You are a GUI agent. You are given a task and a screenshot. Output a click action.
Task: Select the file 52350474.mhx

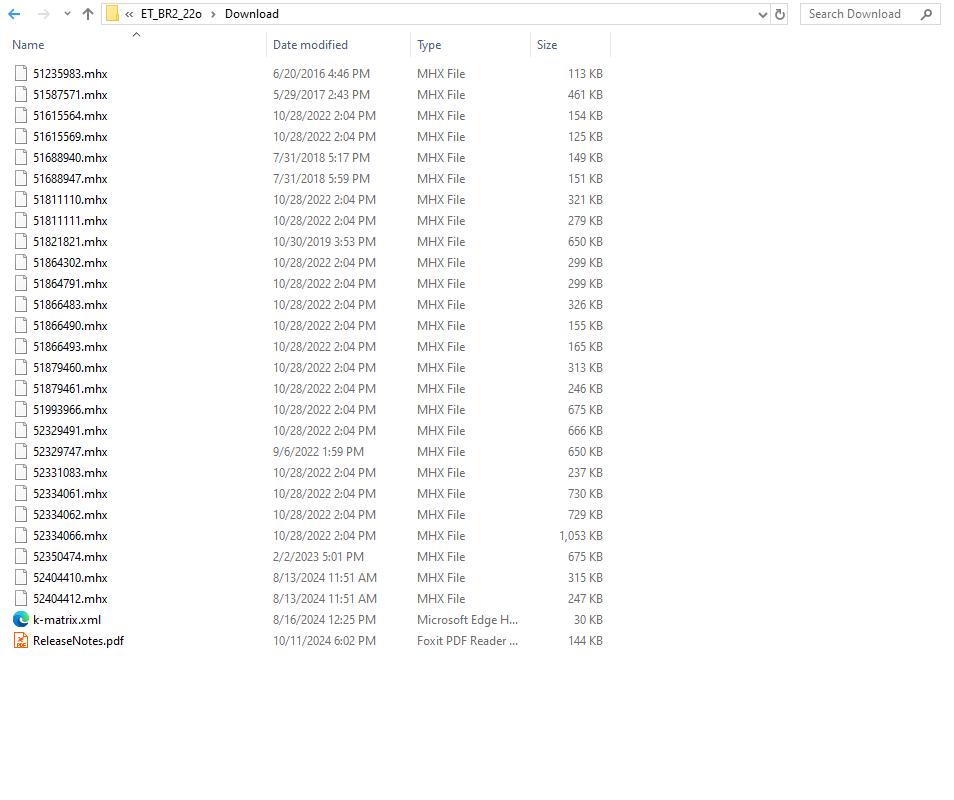68,556
